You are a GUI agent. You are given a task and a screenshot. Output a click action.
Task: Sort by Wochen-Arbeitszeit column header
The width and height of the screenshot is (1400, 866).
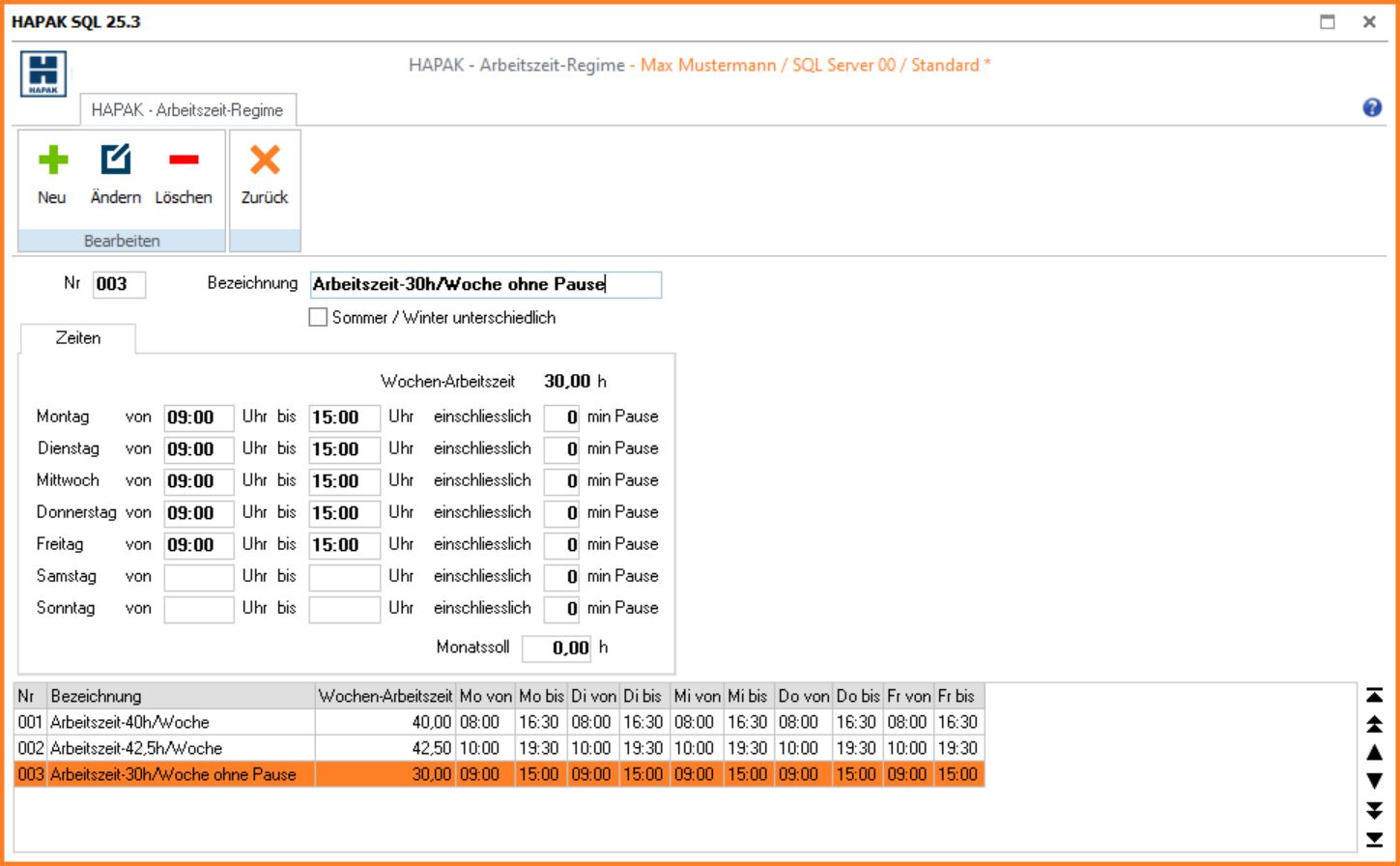coord(386,696)
